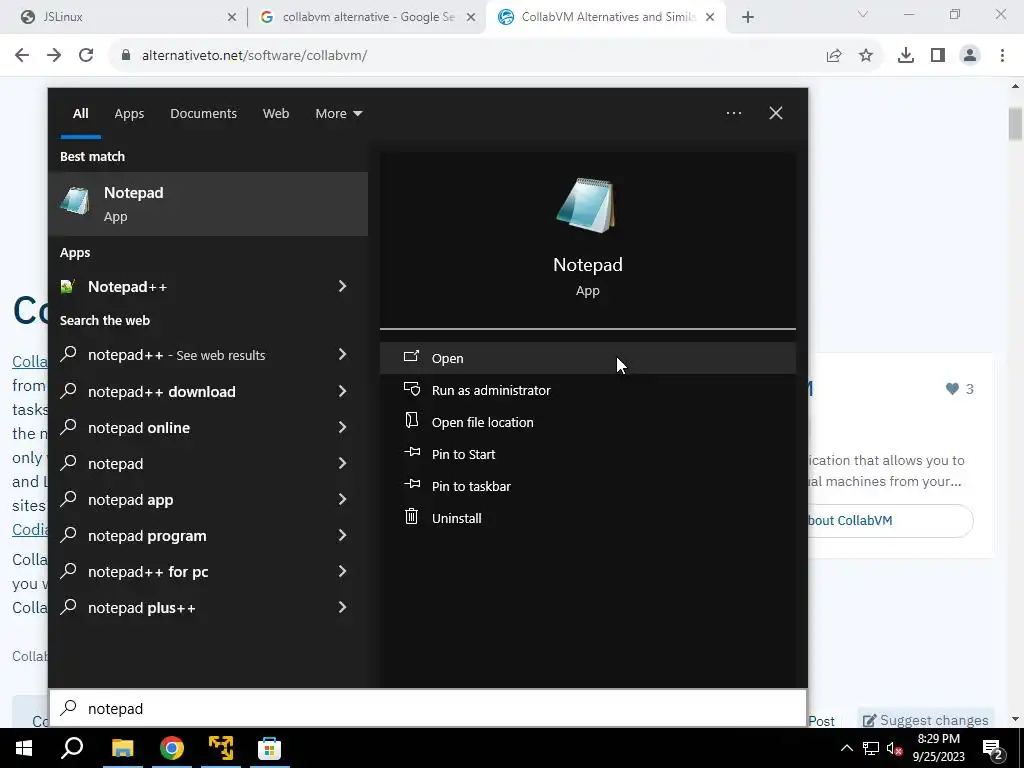Image resolution: width=1024 pixels, height=768 pixels.
Task: Expand 'notepad plus++' suggestion arrow
Action: 342,607
